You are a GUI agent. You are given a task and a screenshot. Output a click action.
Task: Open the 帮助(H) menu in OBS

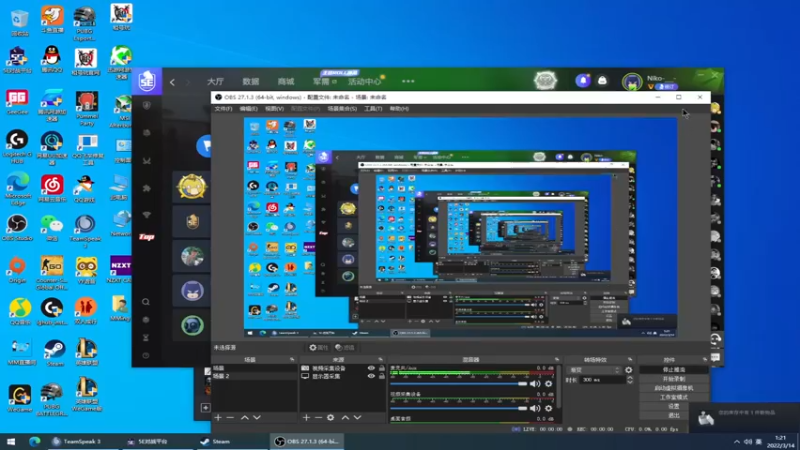coord(399,109)
